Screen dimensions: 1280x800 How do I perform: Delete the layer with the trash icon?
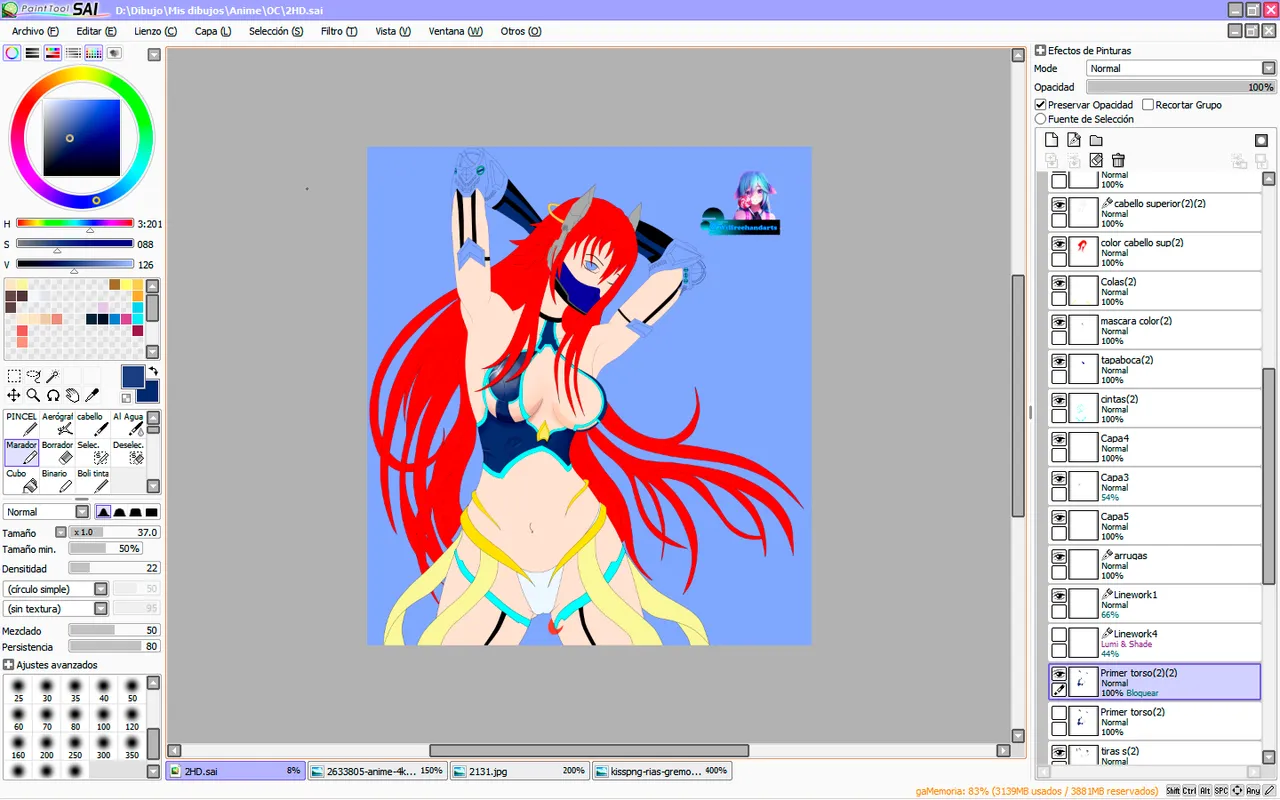pyautogui.click(x=1118, y=160)
